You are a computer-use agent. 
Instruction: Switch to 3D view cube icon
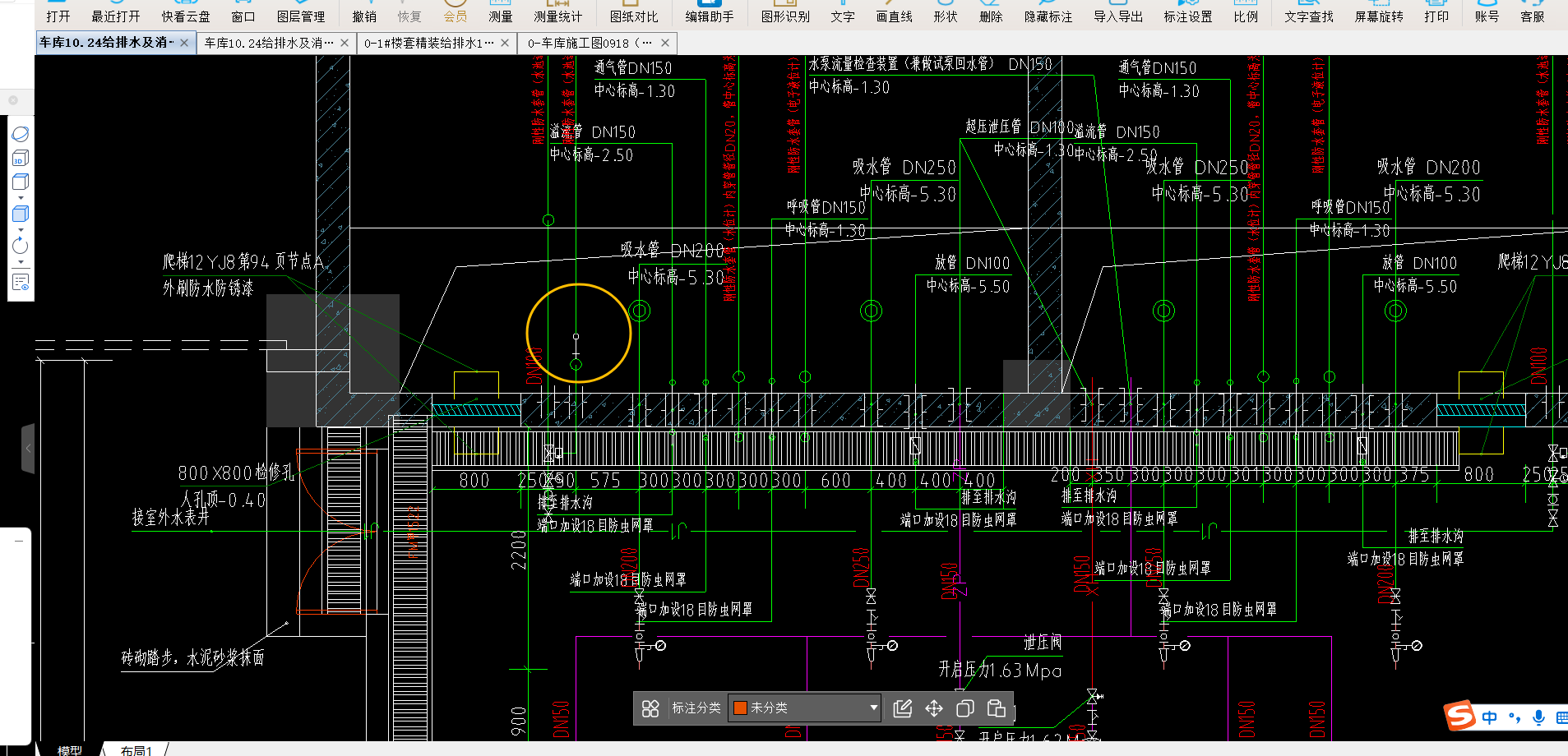pos(21,158)
